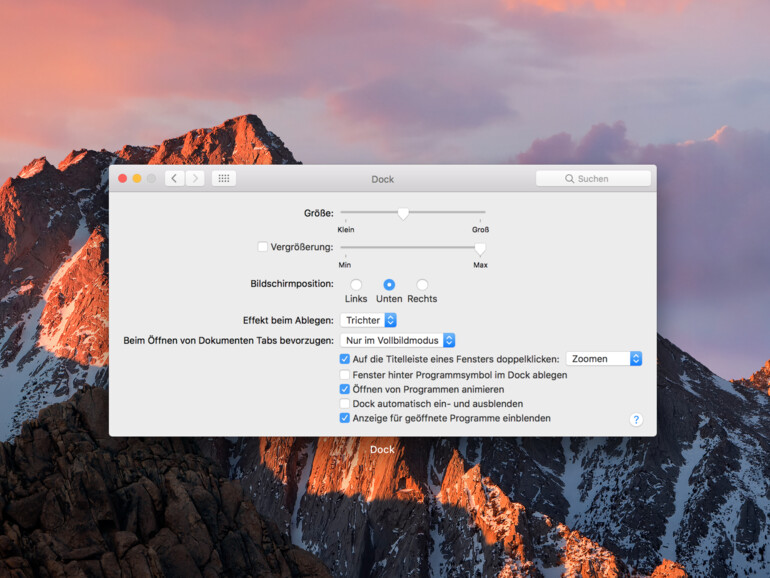Click the Min label under magnification slider
This screenshot has width=770, height=578.
(345, 265)
